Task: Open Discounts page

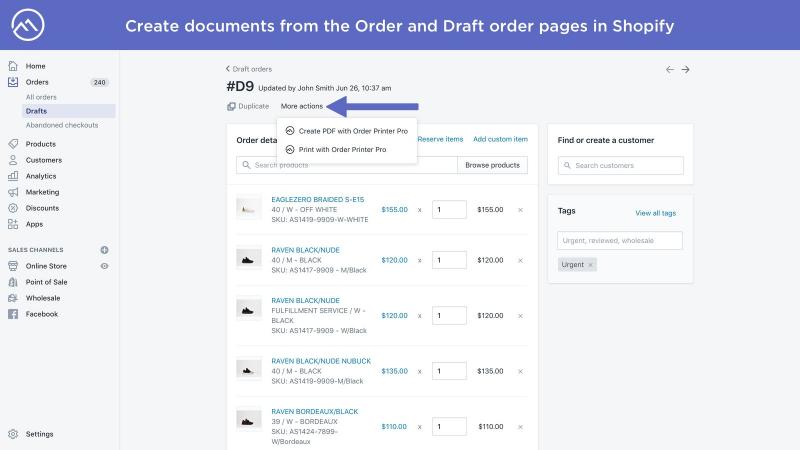Action: (42, 208)
